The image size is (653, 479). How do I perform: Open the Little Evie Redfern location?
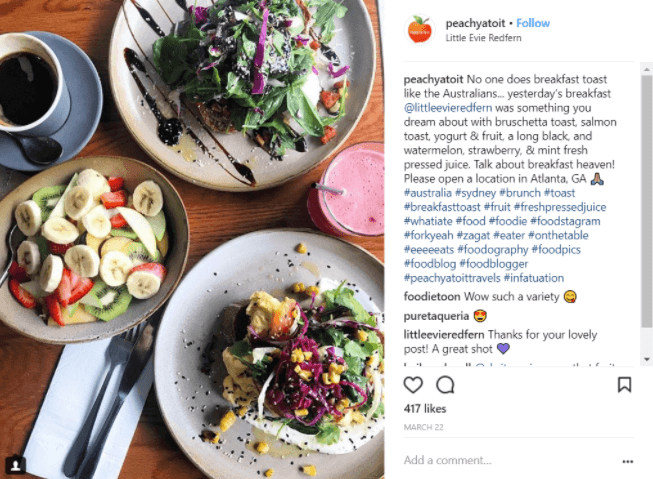483,38
